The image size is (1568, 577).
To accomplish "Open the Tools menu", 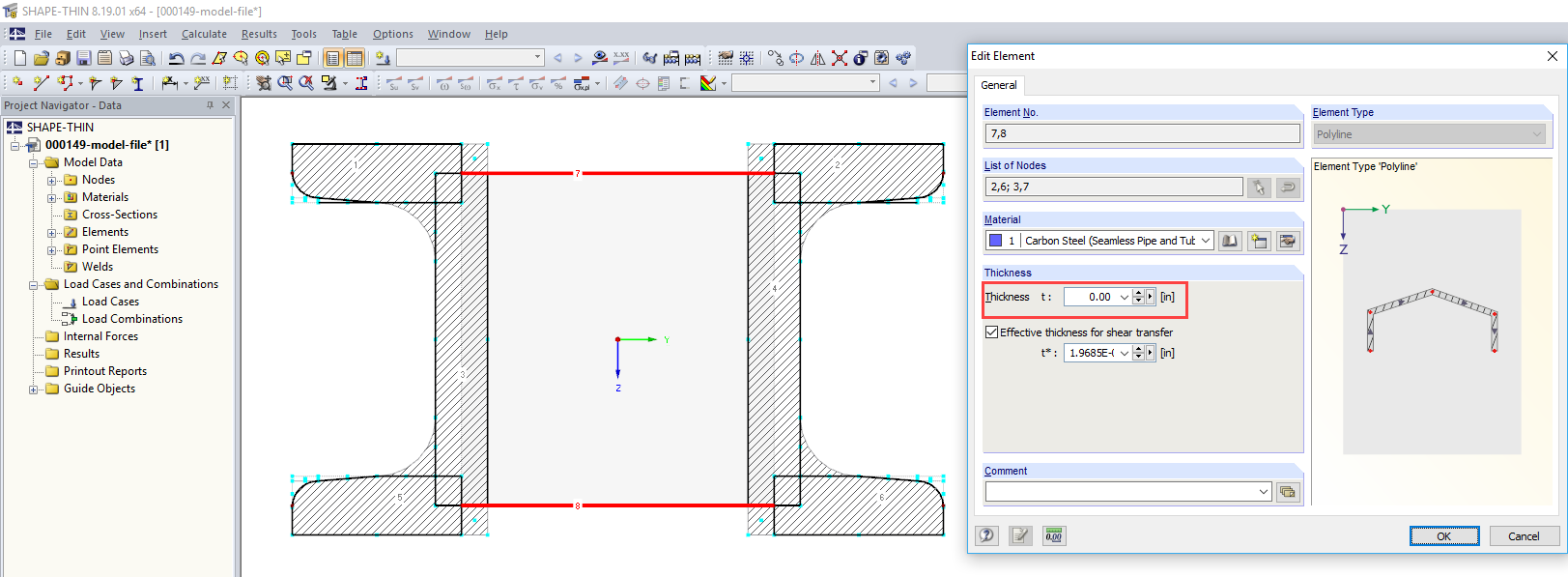I will coord(304,34).
